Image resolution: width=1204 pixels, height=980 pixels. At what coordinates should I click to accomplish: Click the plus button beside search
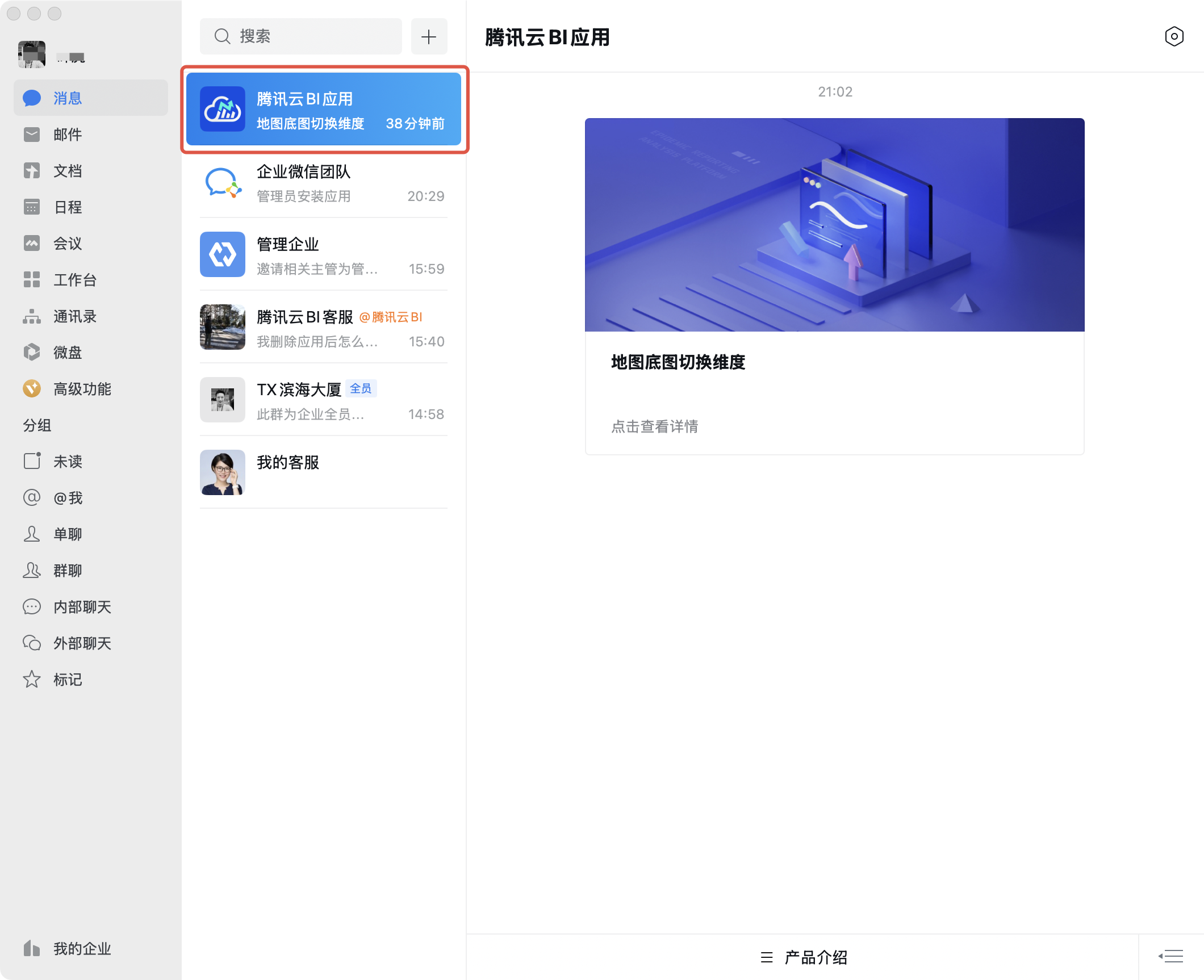coord(429,37)
